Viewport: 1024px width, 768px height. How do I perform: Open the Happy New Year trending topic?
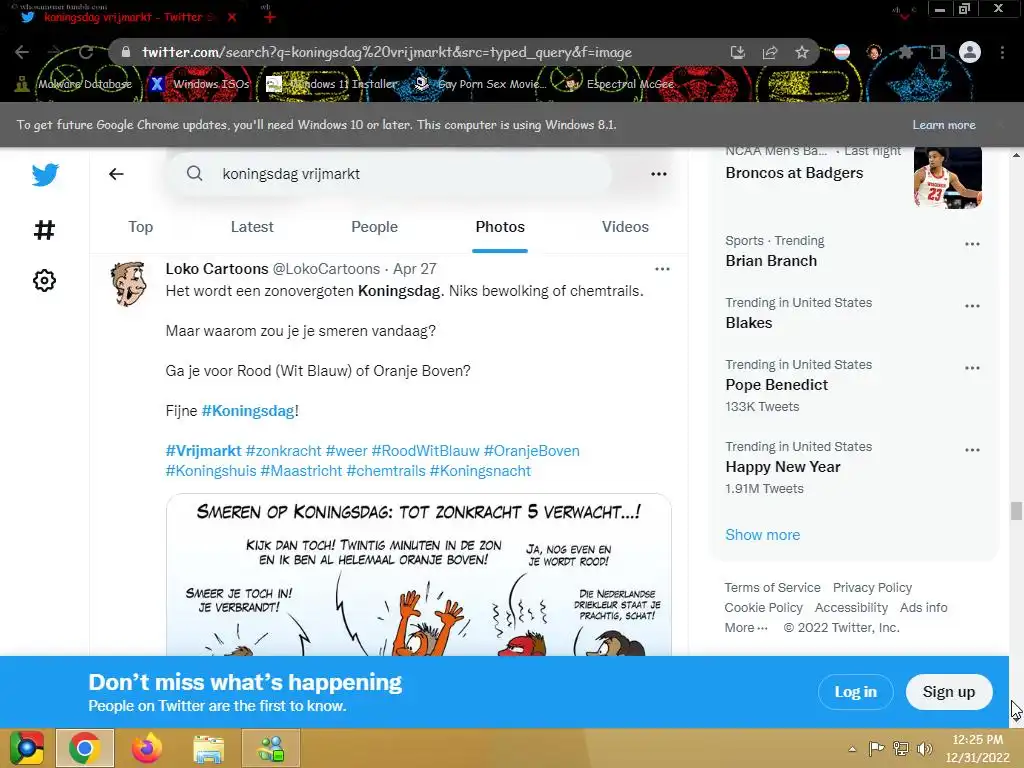[783, 467]
